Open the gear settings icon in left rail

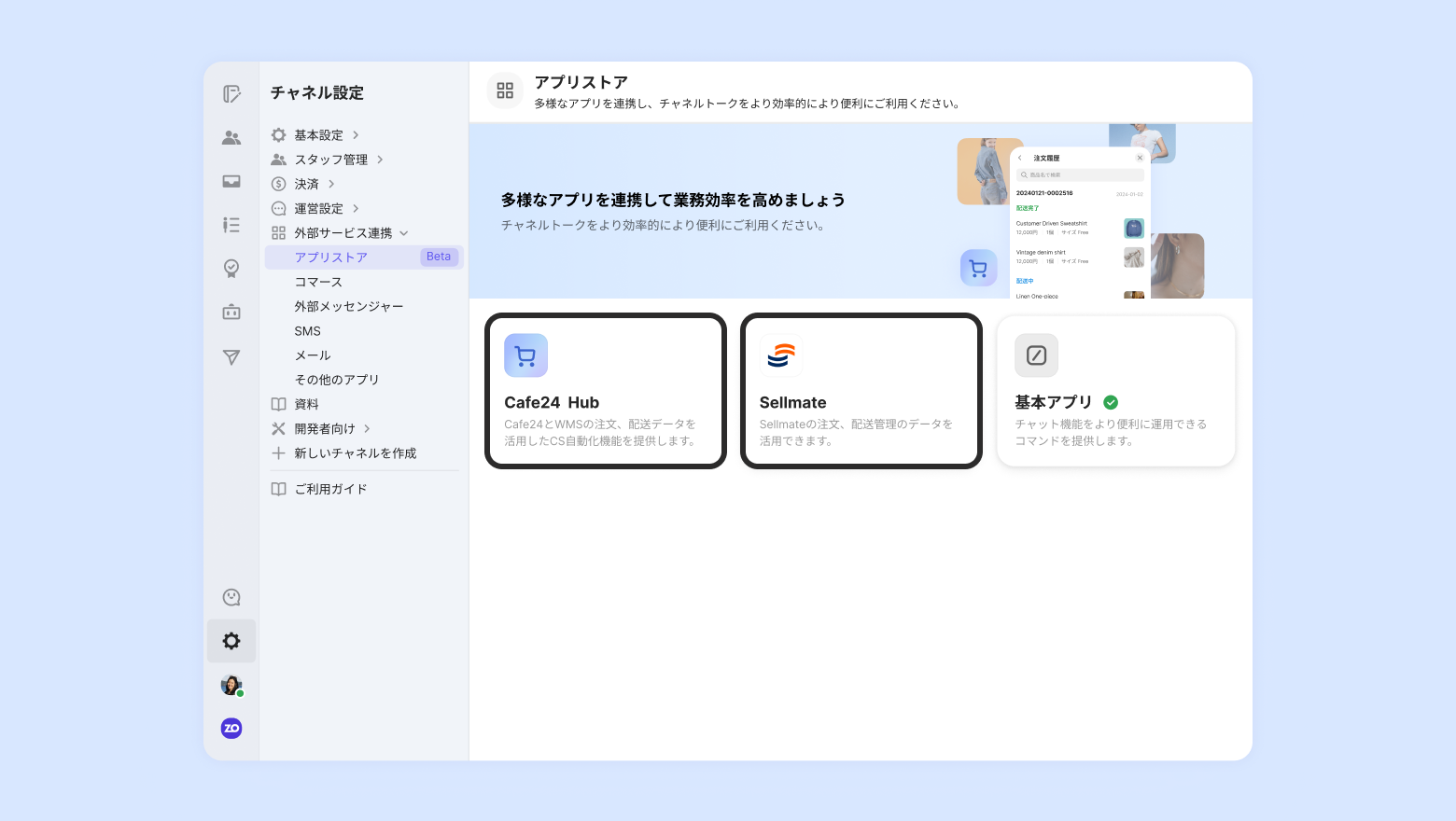(231, 641)
